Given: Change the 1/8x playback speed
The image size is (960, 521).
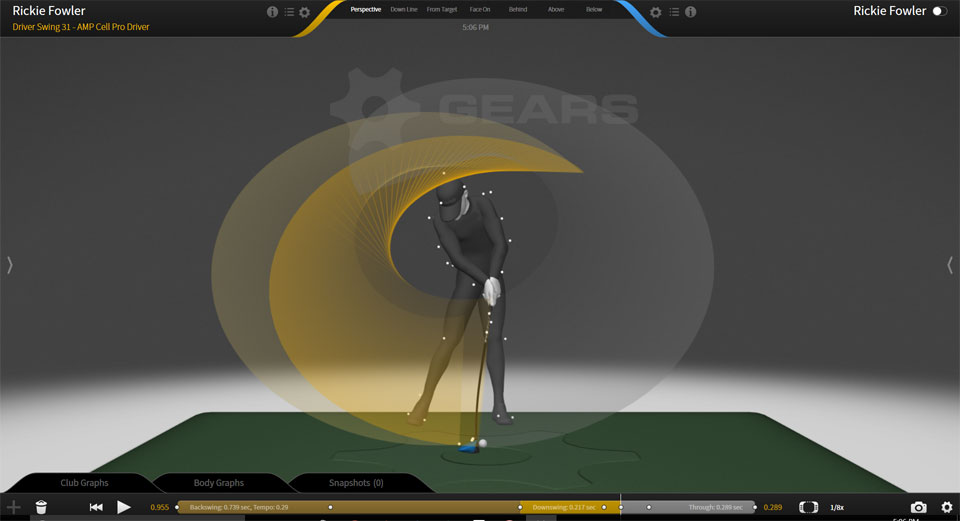Looking at the screenshot, I should point(837,508).
